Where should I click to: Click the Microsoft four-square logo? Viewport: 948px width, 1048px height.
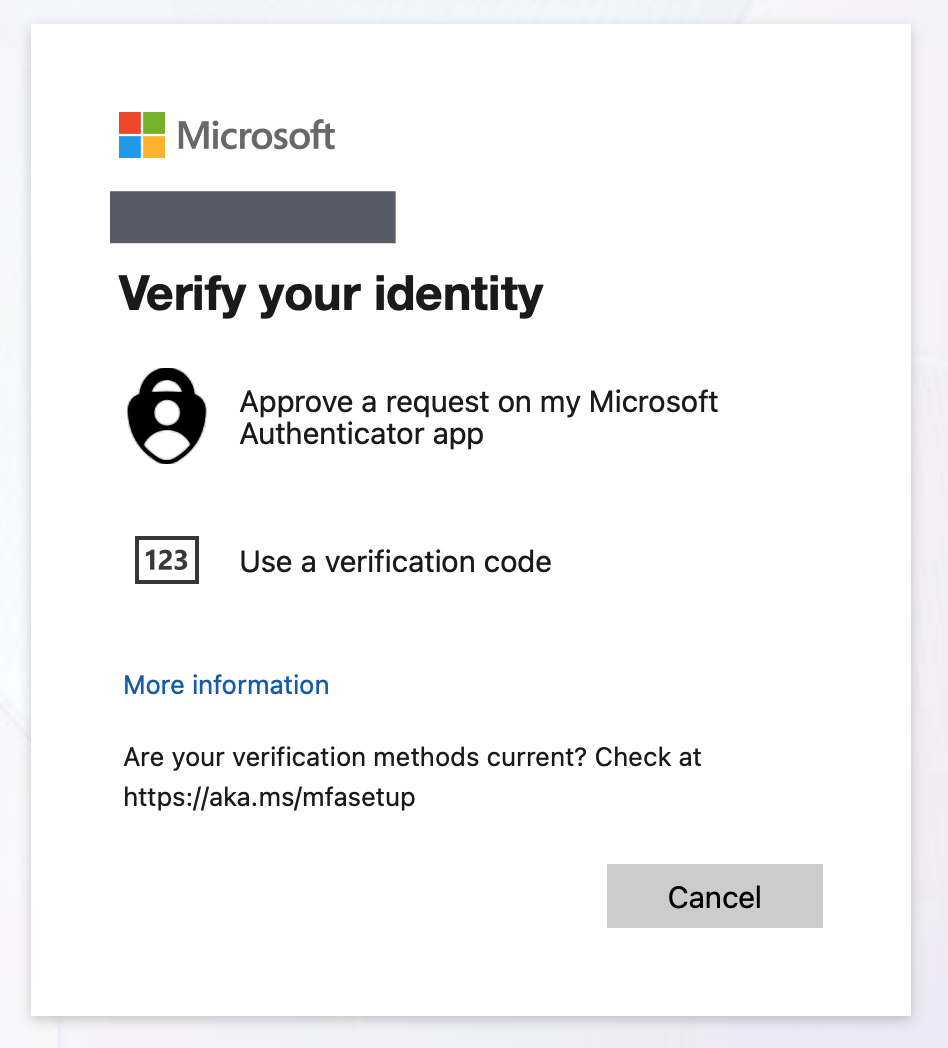click(142, 135)
